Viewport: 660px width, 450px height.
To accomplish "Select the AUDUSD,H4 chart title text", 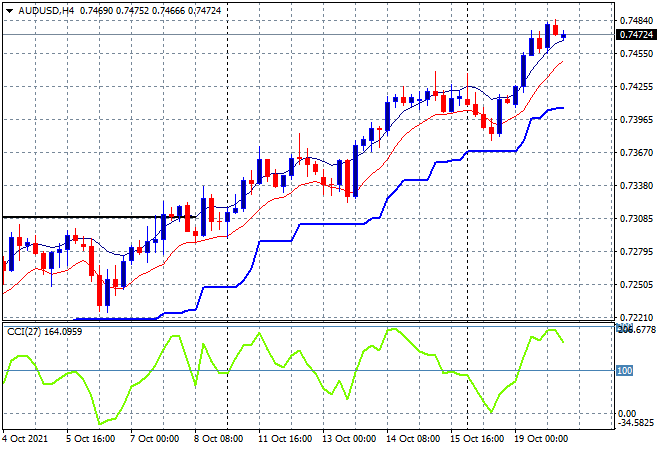I will [46, 11].
